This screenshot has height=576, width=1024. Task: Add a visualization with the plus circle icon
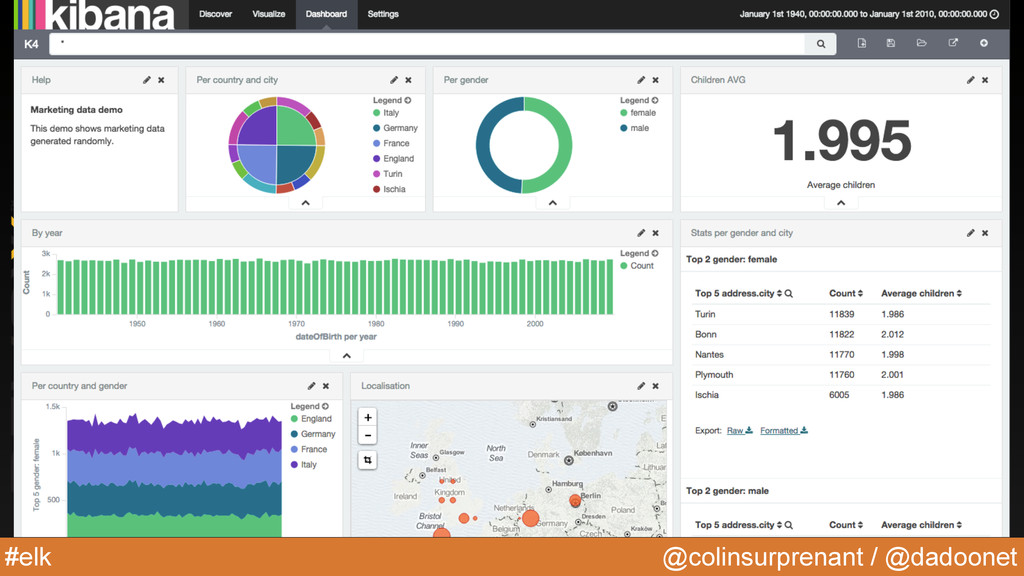[x=984, y=43]
